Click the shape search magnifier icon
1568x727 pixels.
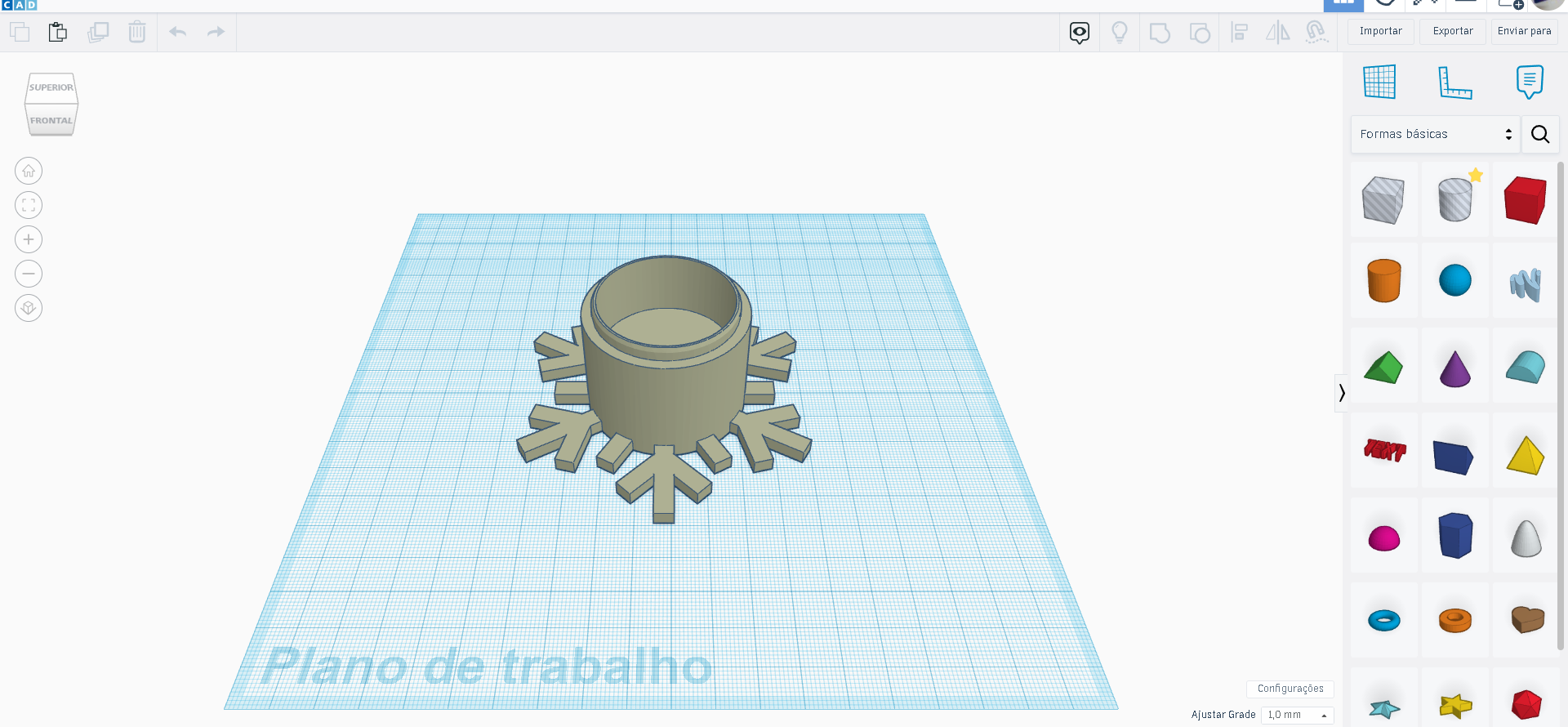1540,134
